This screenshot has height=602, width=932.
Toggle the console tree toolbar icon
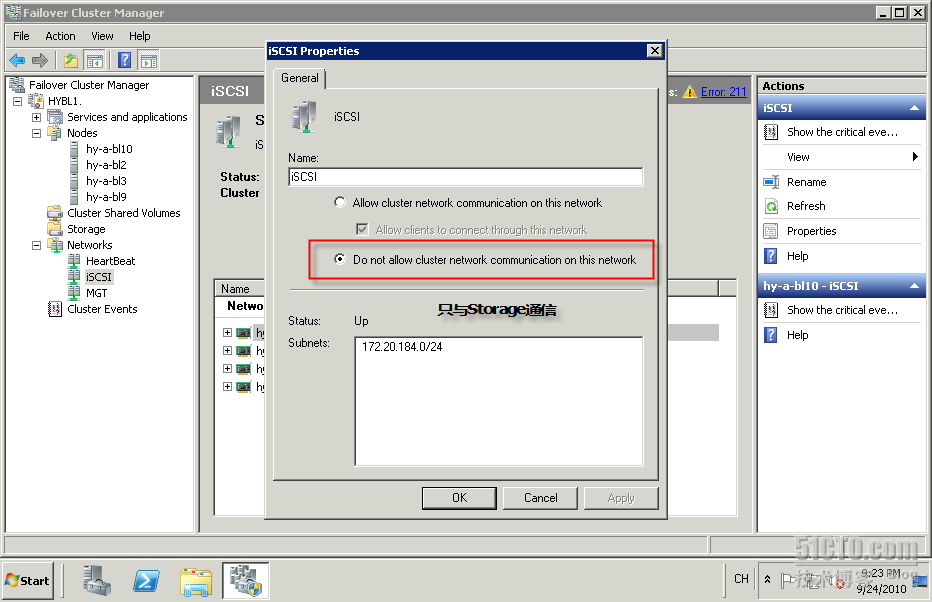click(95, 60)
